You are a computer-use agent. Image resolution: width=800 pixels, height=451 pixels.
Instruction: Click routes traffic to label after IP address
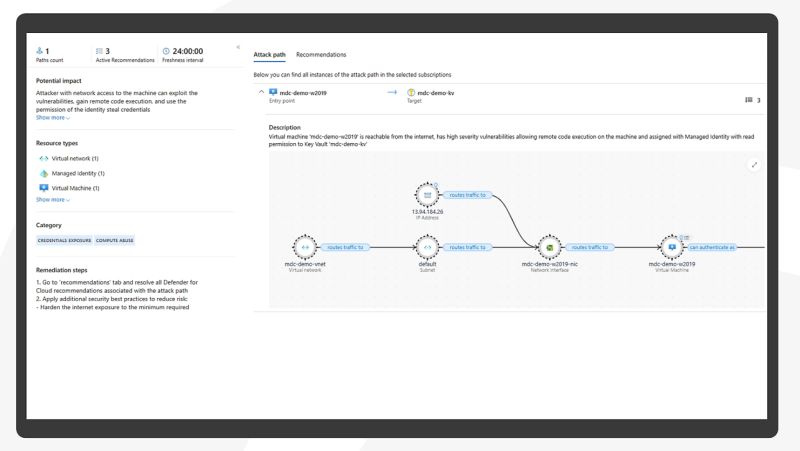(467, 195)
